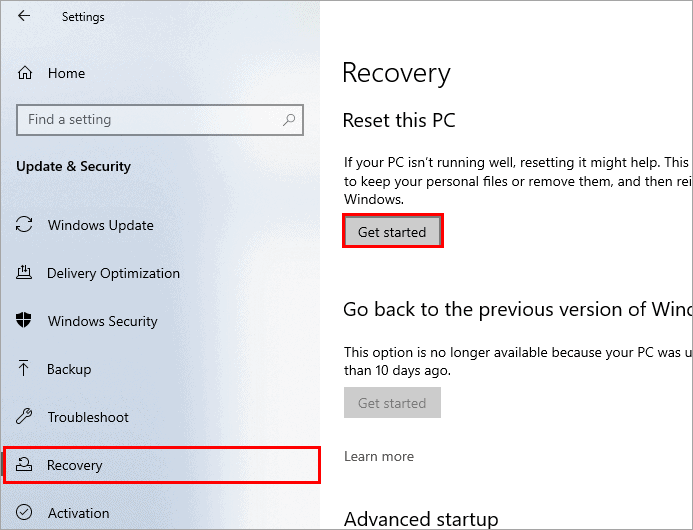
Task: Click the Backup arrow icon
Action: click(25, 370)
